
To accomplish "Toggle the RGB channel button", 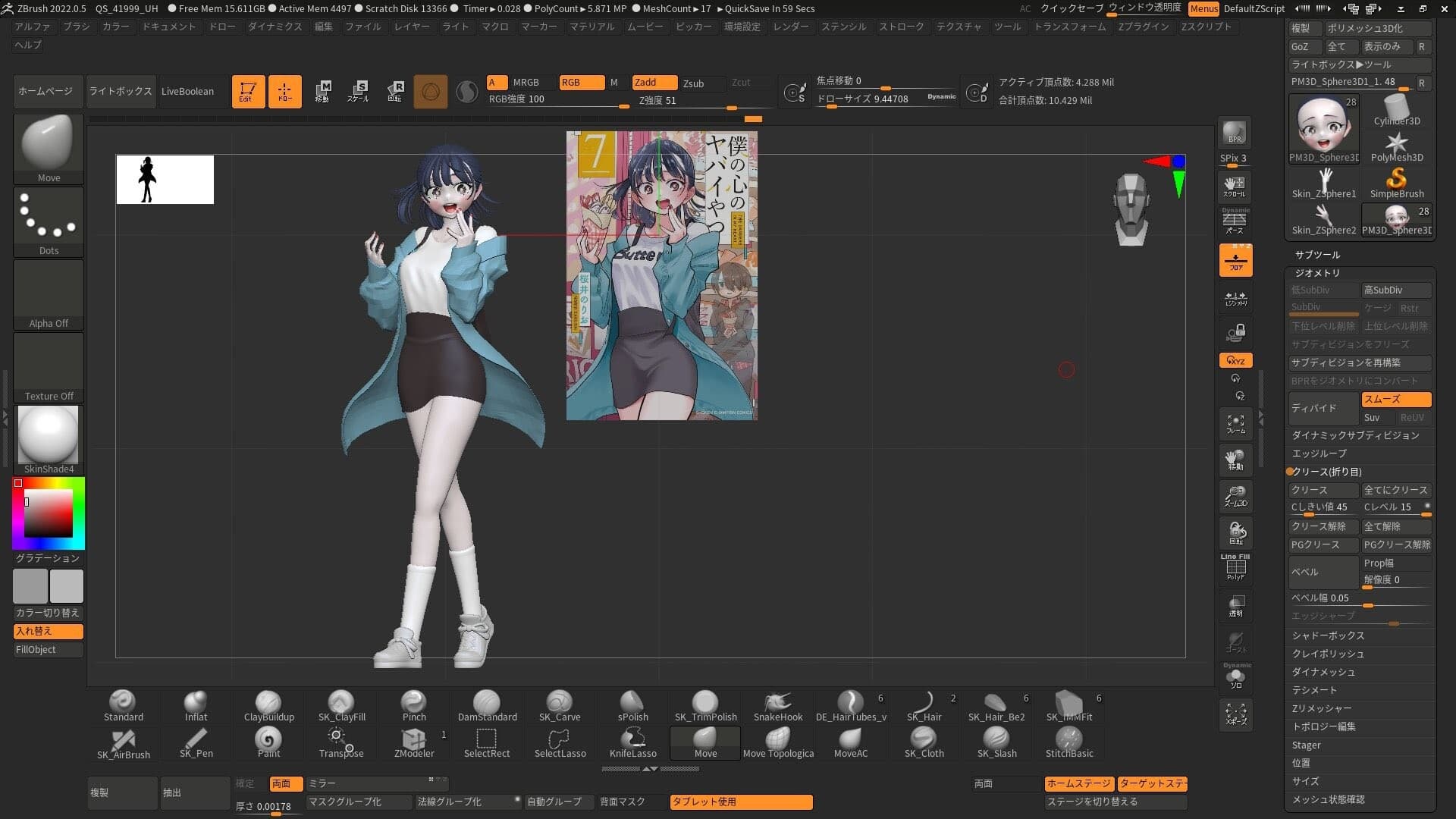I will pos(582,83).
